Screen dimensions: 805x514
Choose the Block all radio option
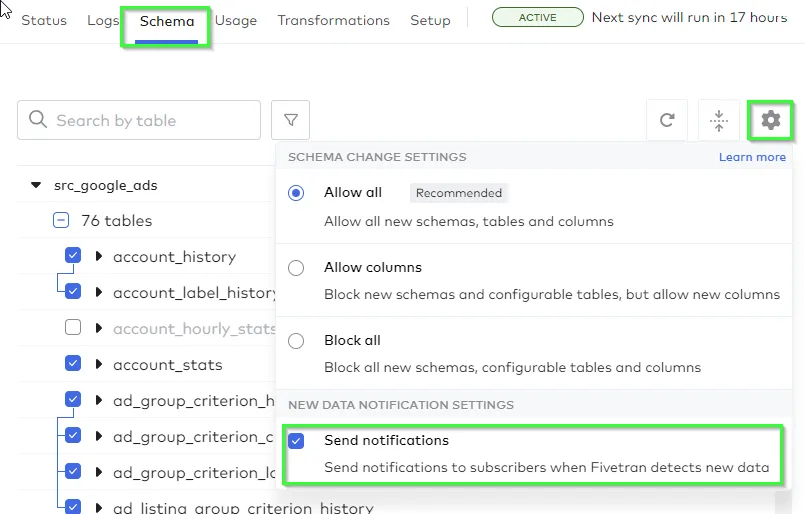click(296, 341)
